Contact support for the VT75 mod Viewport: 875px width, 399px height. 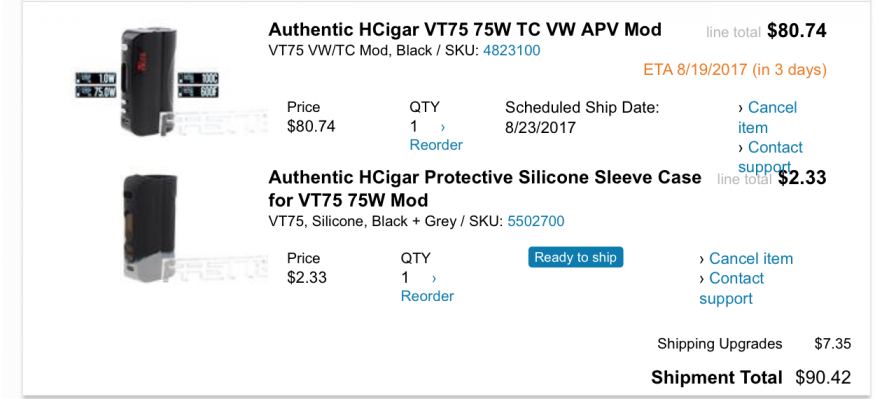pos(771,157)
